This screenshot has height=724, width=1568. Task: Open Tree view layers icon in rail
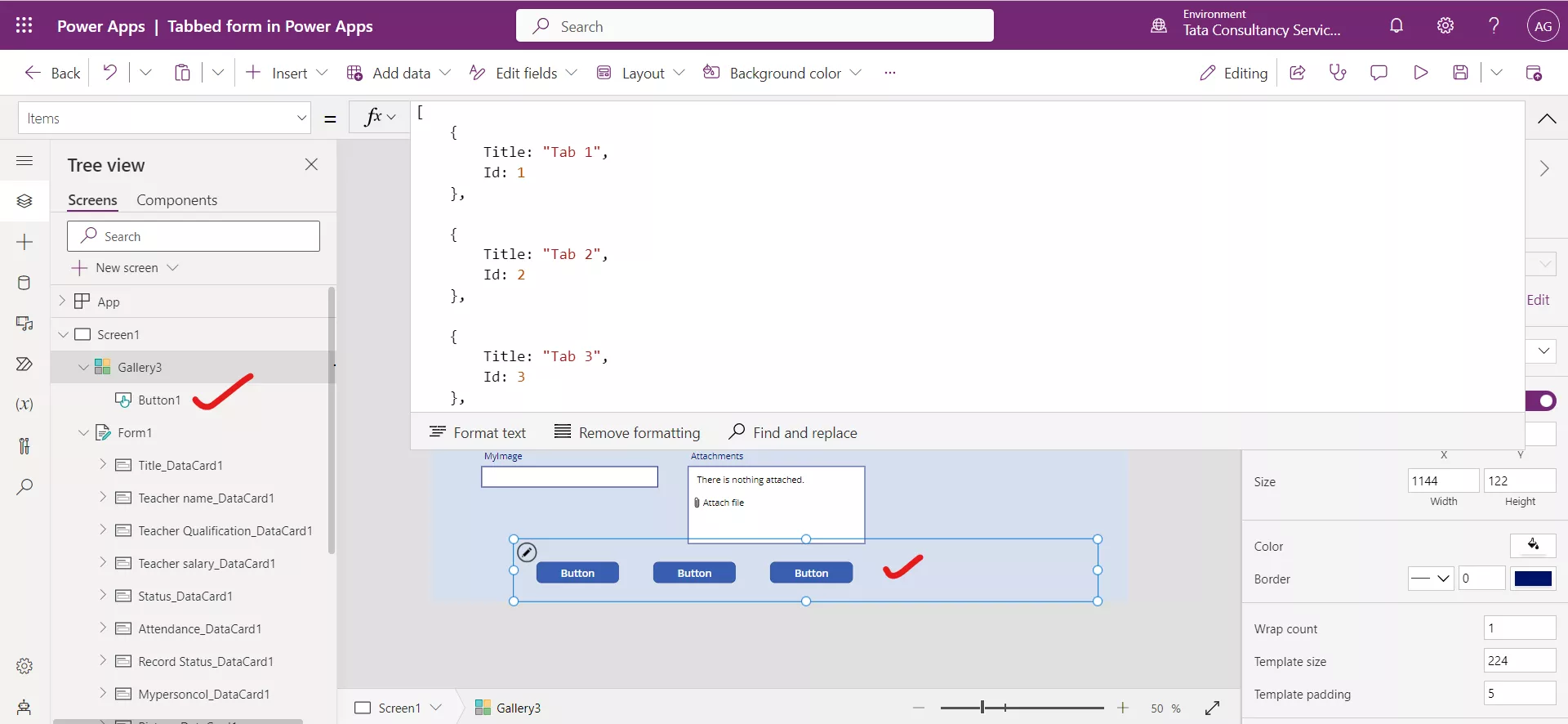pos(24,201)
